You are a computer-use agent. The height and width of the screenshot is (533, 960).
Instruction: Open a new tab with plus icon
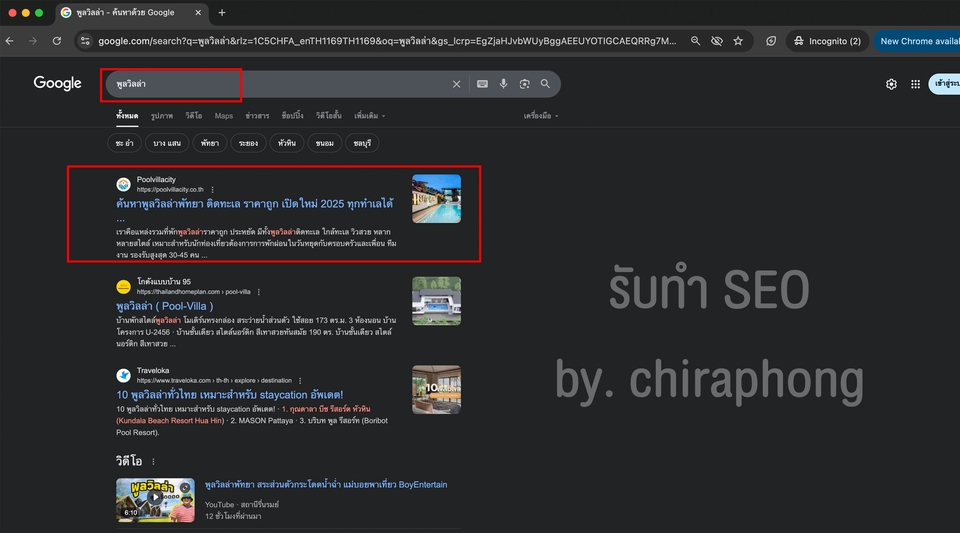[222, 12]
